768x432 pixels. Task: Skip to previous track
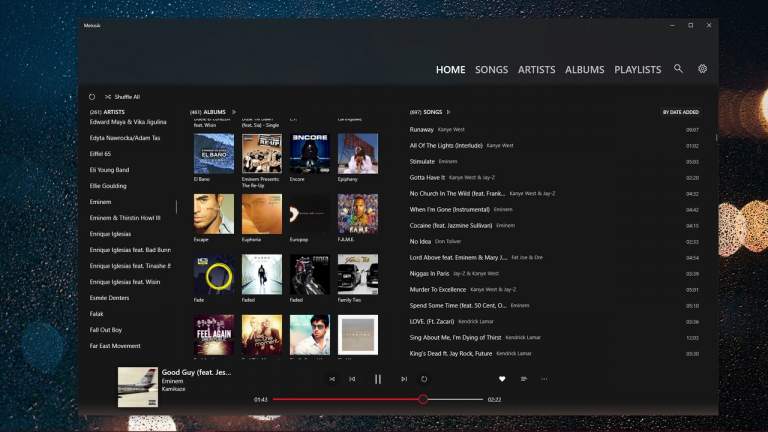[x=352, y=379]
